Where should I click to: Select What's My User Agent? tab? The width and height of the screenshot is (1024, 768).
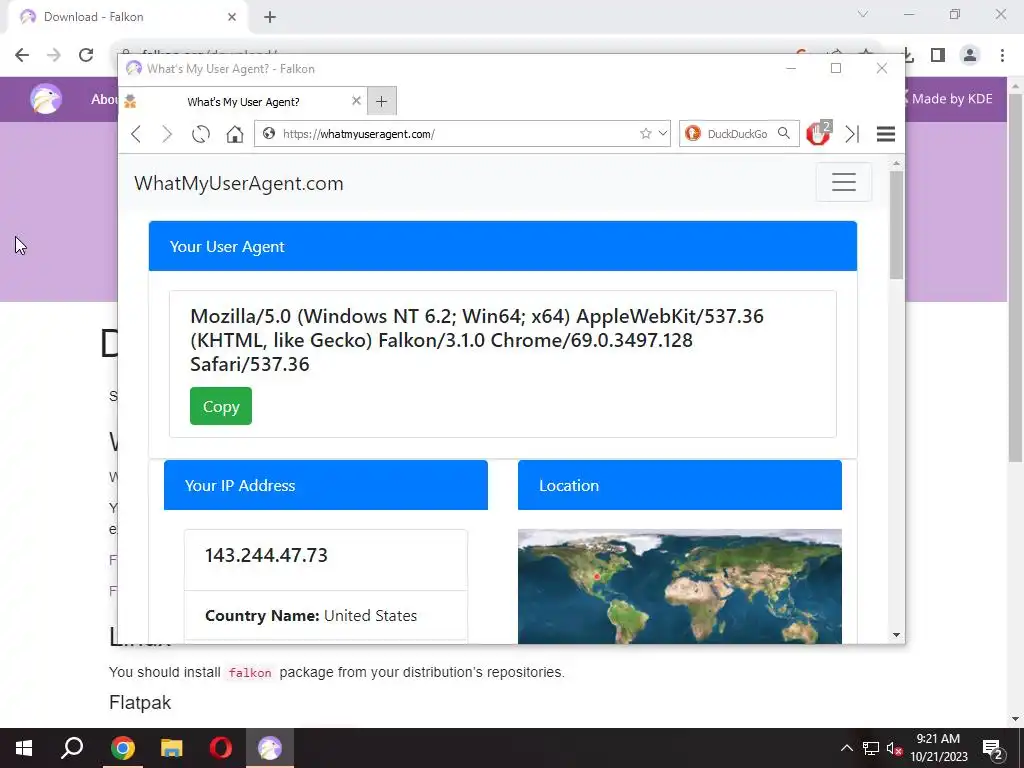[243, 102]
